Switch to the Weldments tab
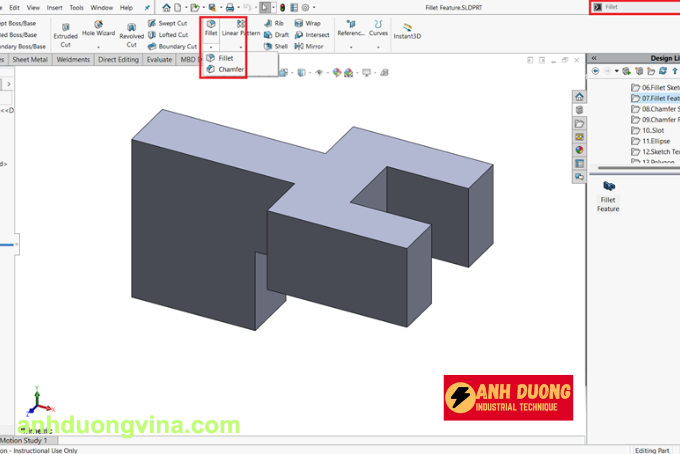680x454 pixels. (73, 59)
